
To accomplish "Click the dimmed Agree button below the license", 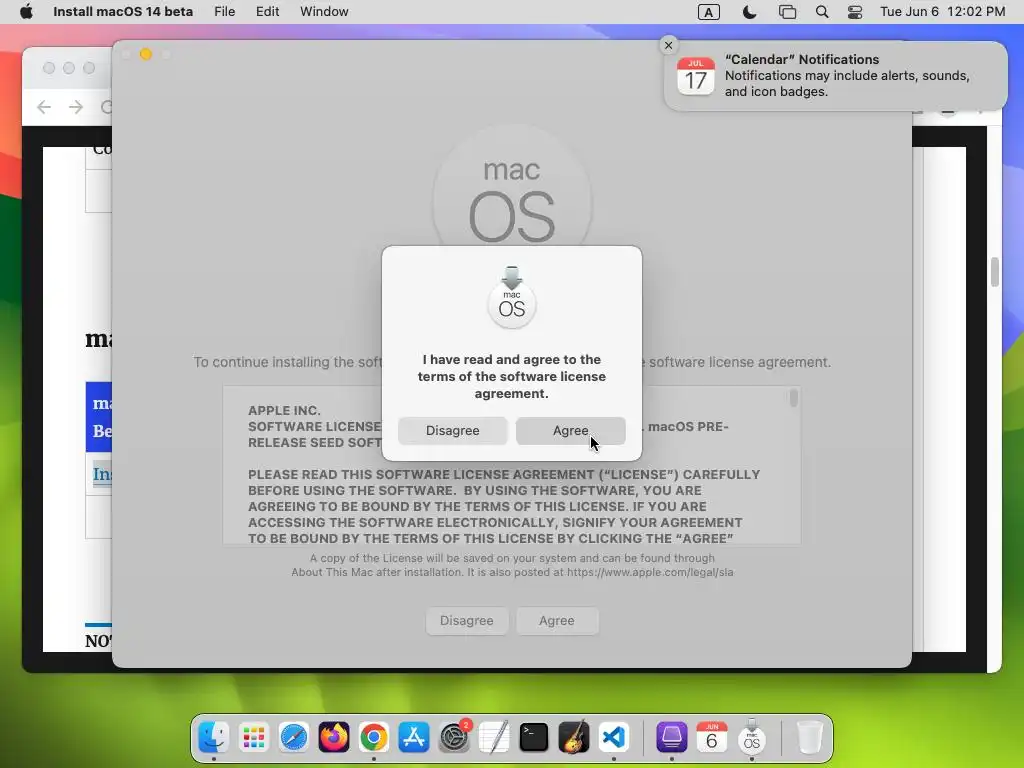I will point(557,620).
